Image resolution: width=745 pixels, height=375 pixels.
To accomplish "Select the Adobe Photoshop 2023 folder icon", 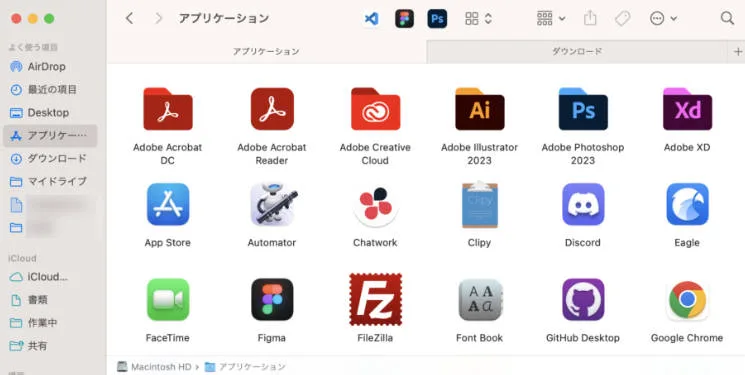I will tap(583, 109).
